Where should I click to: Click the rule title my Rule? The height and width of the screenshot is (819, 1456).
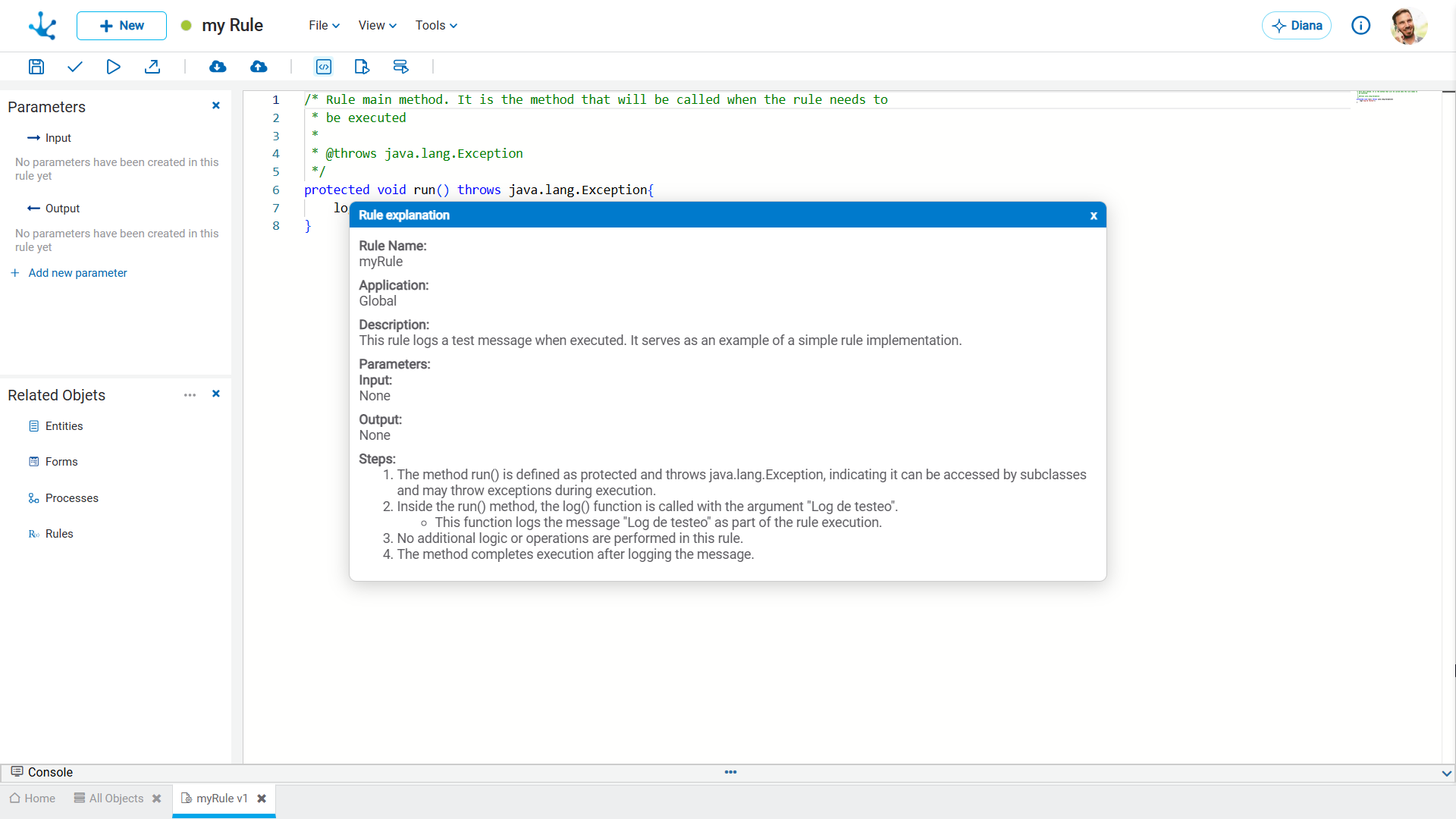232,26
